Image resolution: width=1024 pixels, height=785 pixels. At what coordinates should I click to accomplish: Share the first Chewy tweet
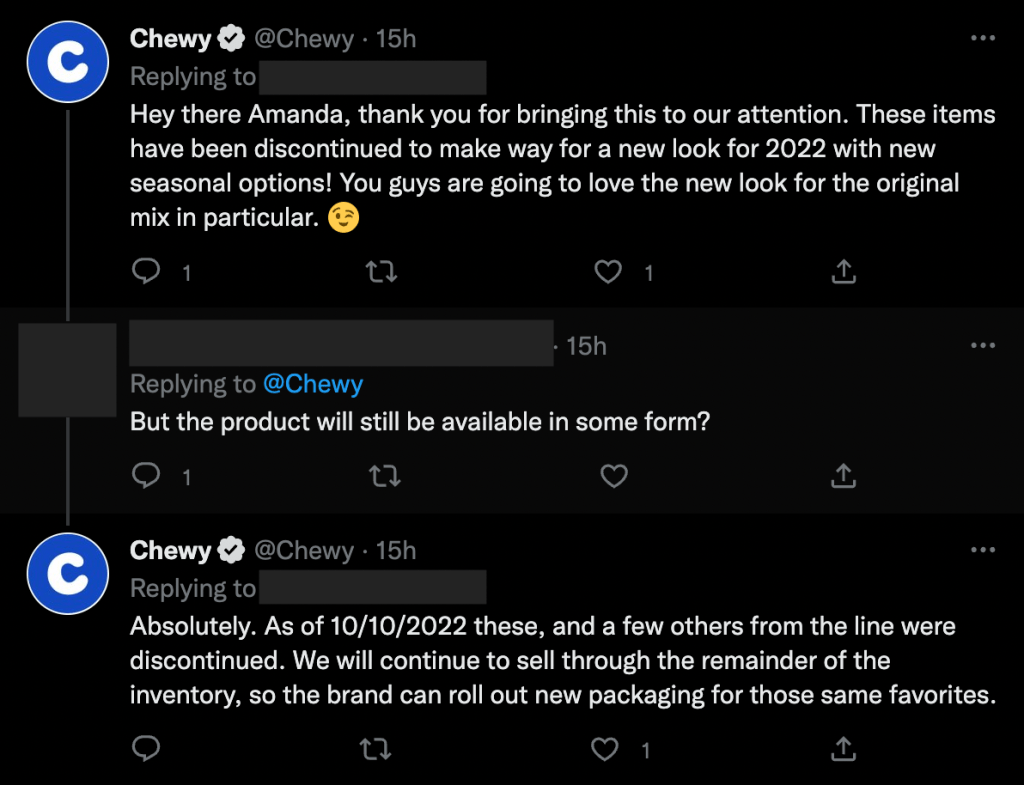[843, 271]
